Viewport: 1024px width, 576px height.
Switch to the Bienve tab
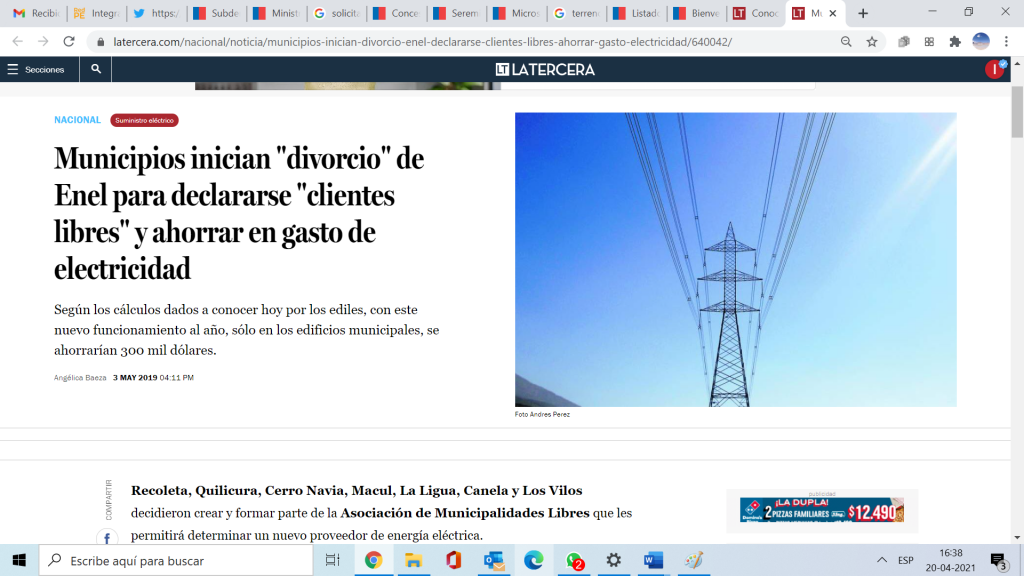697,13
